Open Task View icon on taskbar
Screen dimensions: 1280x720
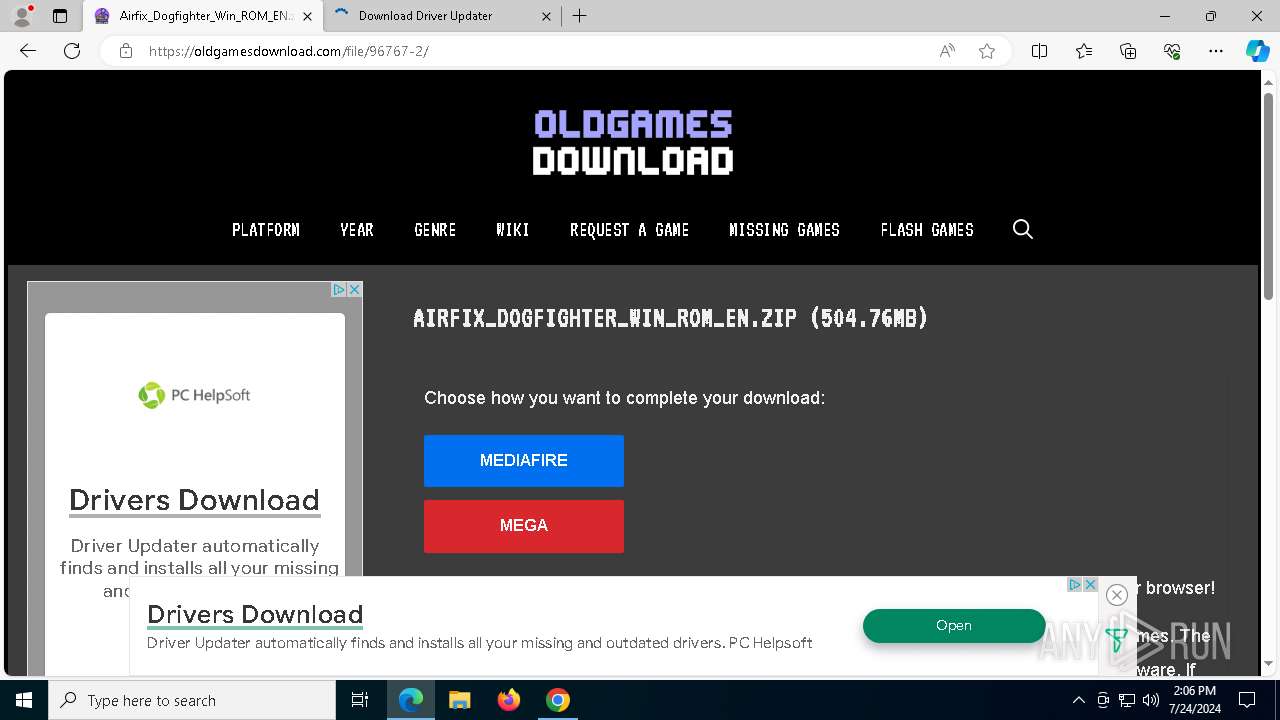point(360,700)
